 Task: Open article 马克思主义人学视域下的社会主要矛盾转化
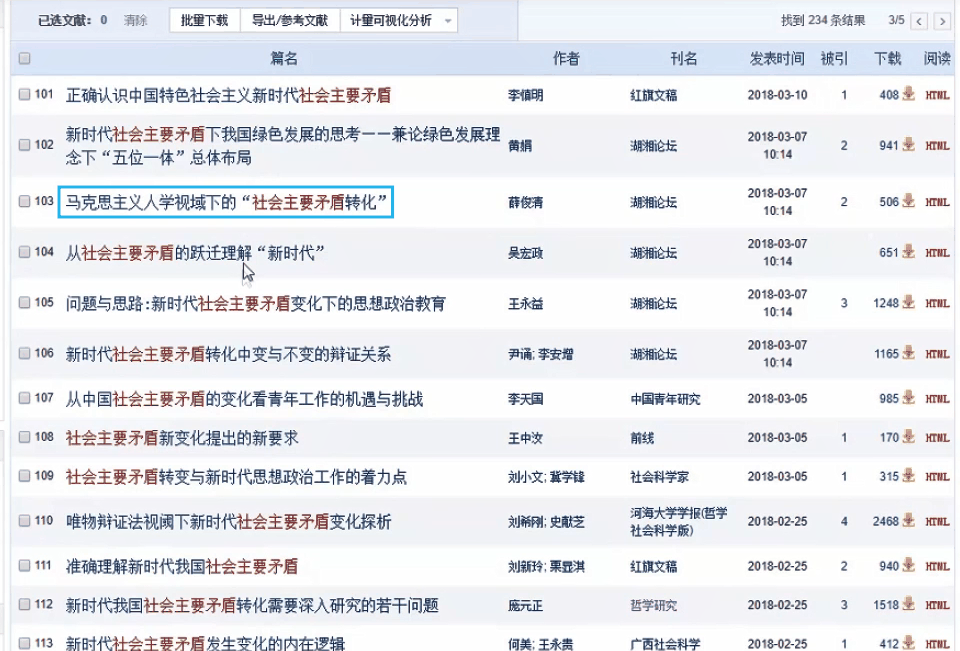(227, 202)
